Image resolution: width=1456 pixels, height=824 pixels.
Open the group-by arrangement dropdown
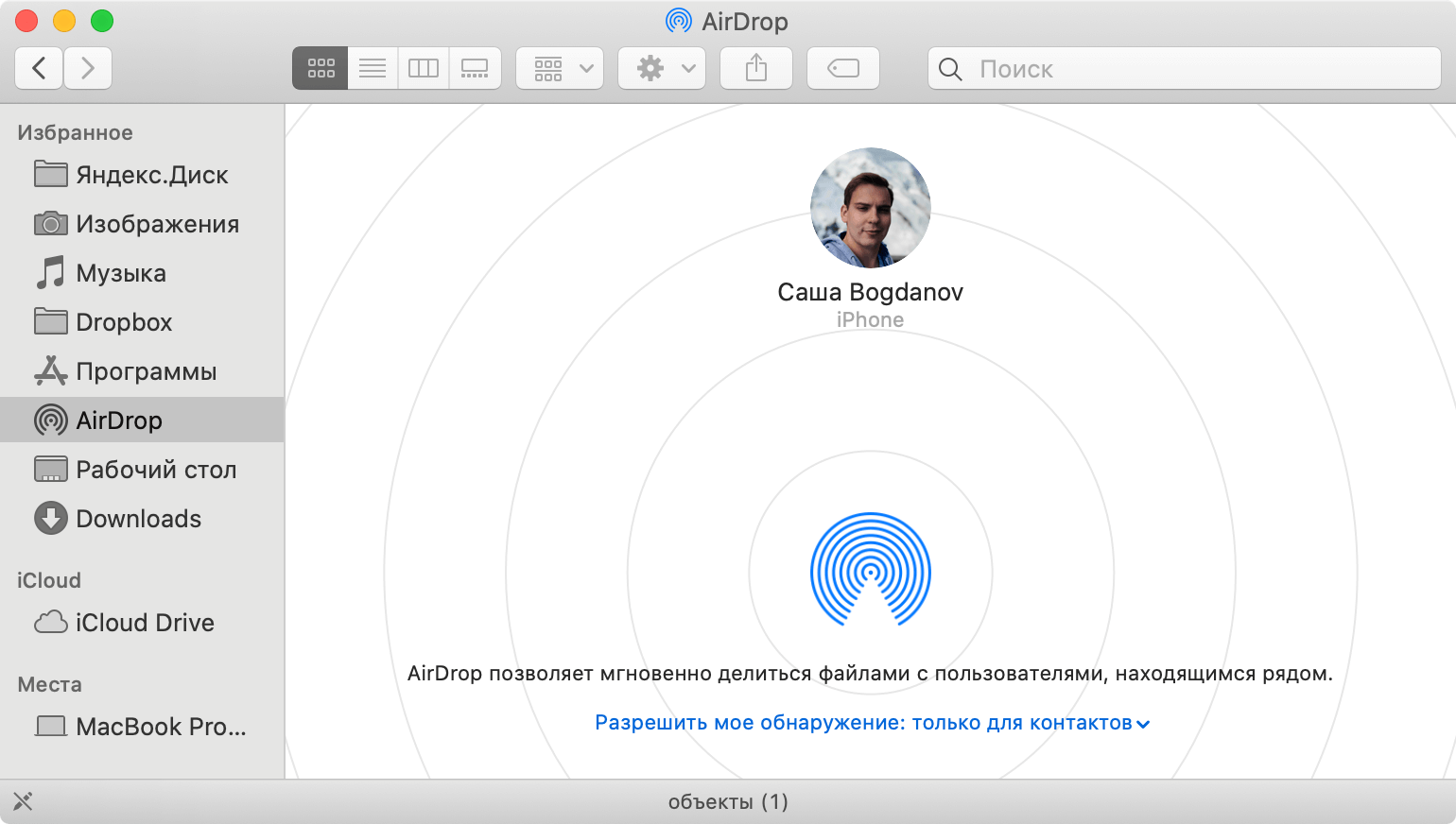(x=560, y=68)
